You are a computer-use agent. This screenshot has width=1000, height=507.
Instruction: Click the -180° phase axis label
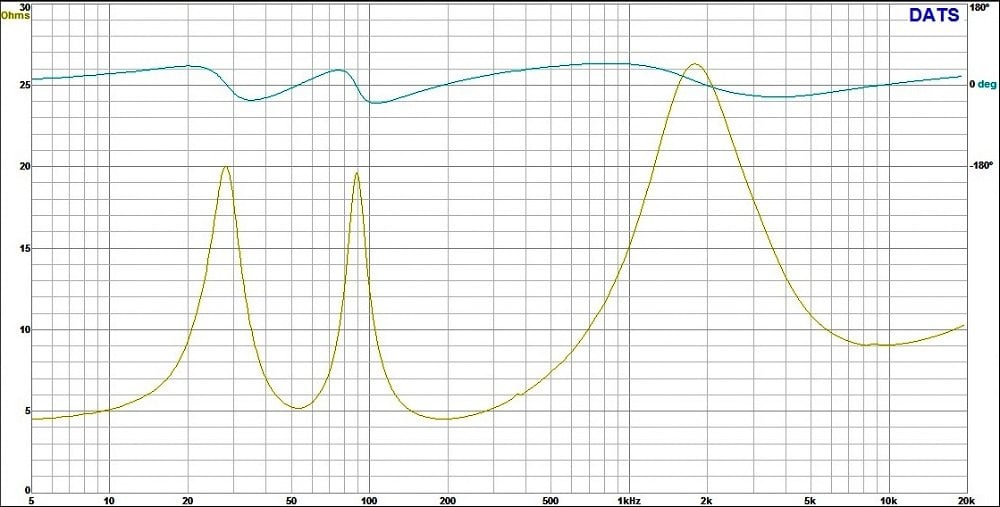[982, 166]
